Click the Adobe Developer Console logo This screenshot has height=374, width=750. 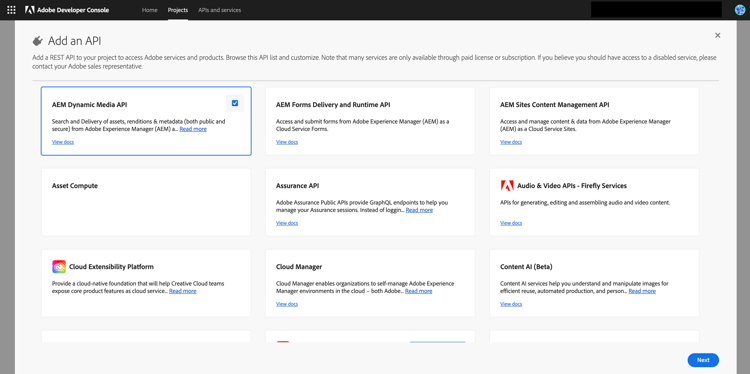pyautogui.click(x=66, y=10)
